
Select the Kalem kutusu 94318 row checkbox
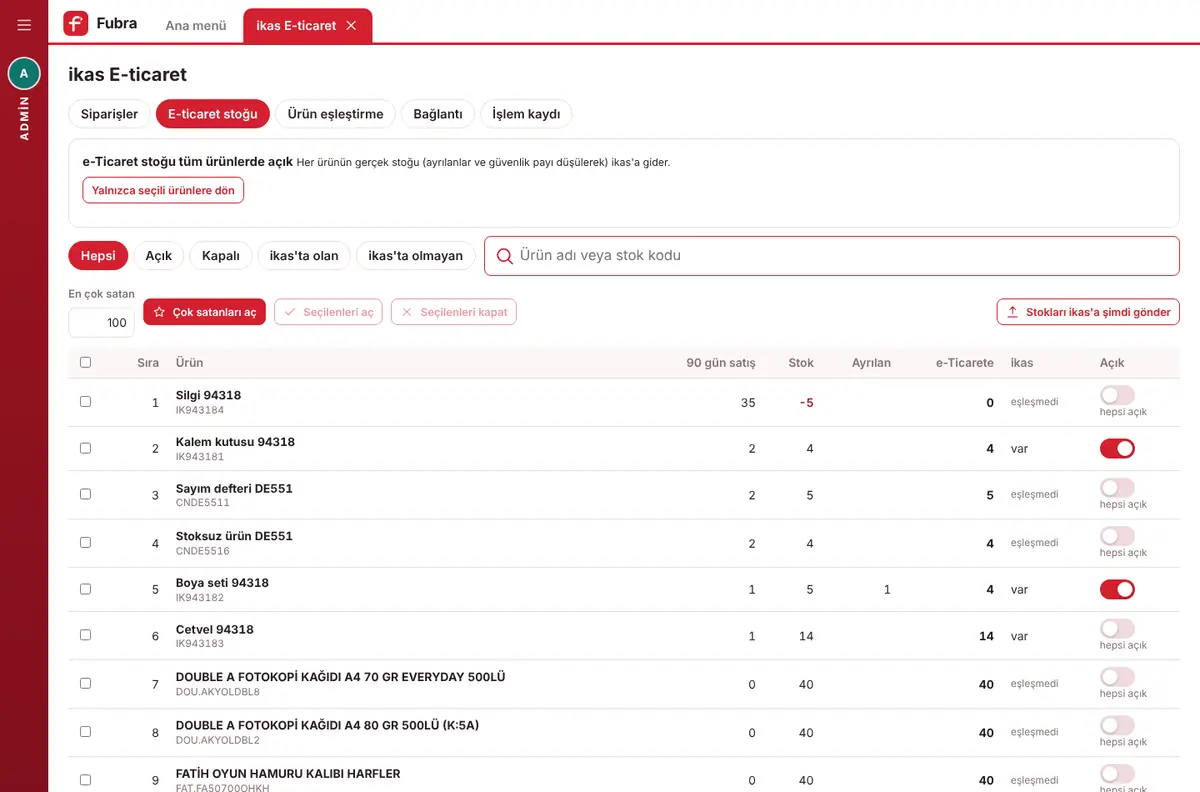[85, 448]
